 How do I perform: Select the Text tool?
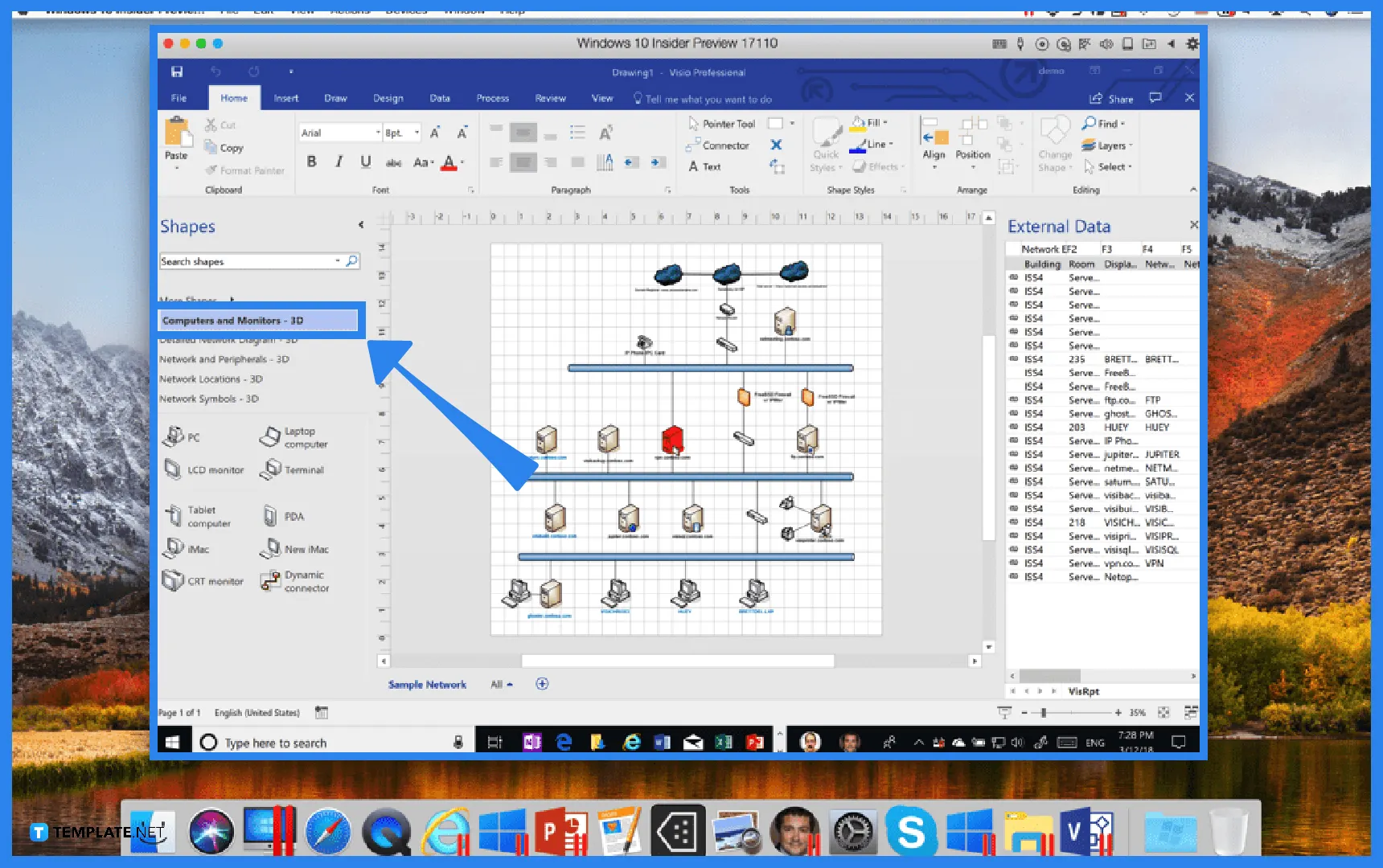706,166
